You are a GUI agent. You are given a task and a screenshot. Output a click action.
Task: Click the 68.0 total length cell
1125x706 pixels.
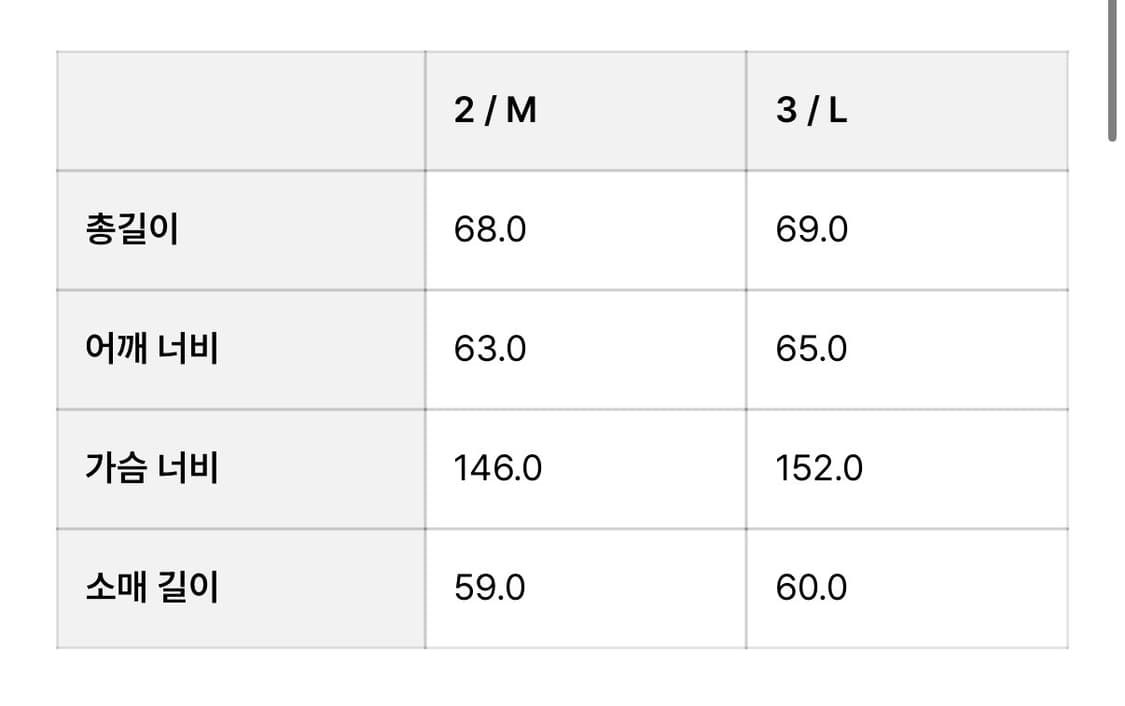click(x=490, y=230)
